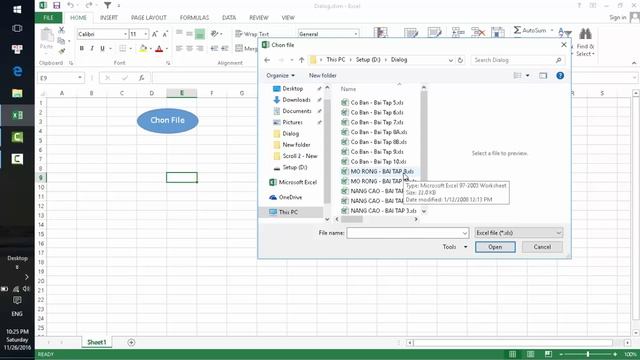
Task: Select the Sheet1 tab
Action: coord(97,342)
